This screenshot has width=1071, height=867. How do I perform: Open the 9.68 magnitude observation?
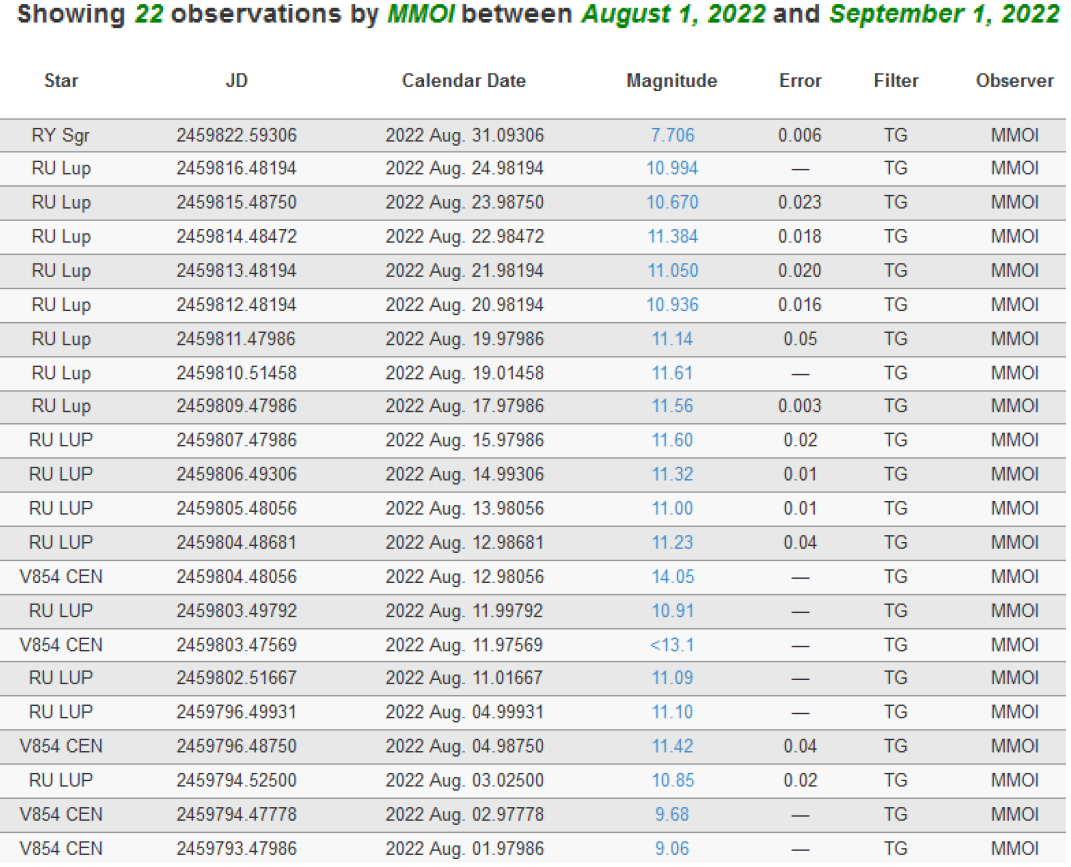click(672, 815)
